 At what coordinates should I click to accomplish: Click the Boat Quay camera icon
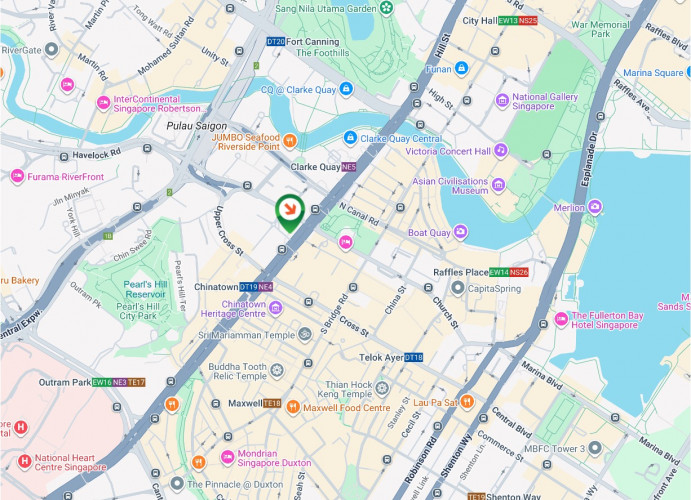pyautogui.click(x=461, y=232)
